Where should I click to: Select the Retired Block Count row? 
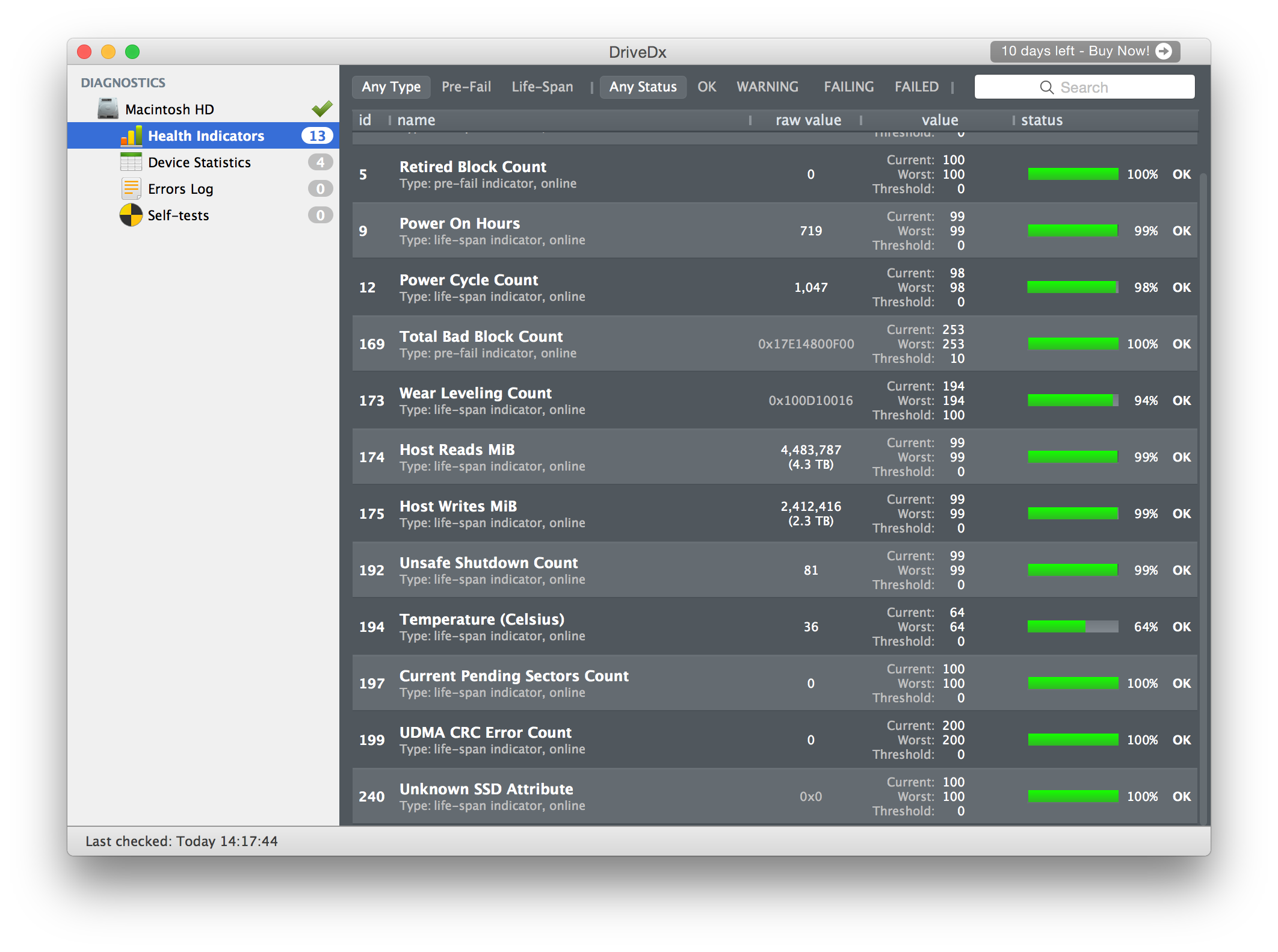(775, 175)
